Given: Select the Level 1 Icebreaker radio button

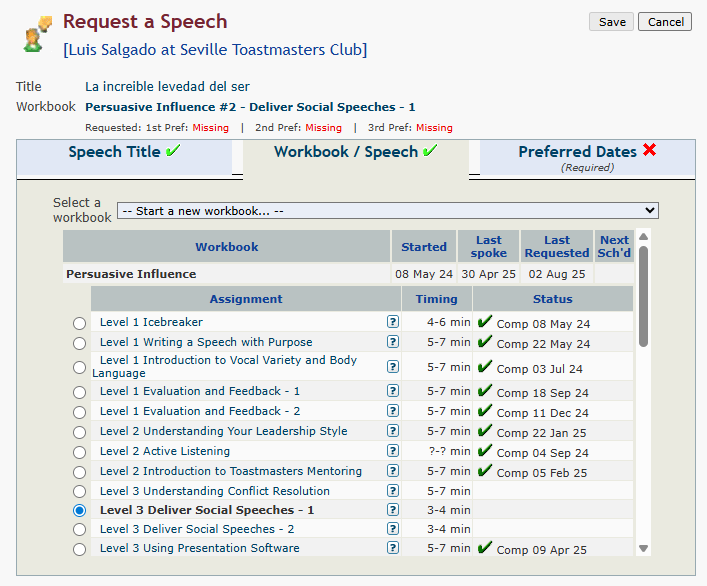Looking at the screenshot, I should pyautogui.click(x=80, y=323).
